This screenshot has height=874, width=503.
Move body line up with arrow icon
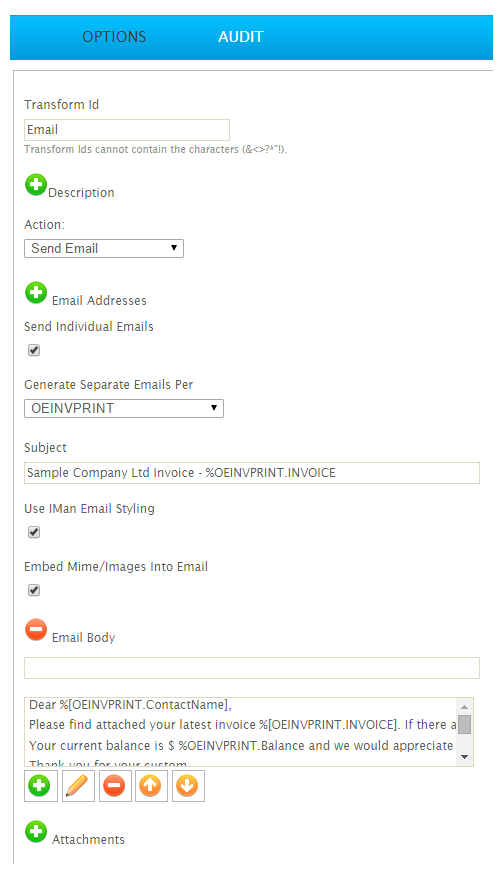tap(151, 786)
